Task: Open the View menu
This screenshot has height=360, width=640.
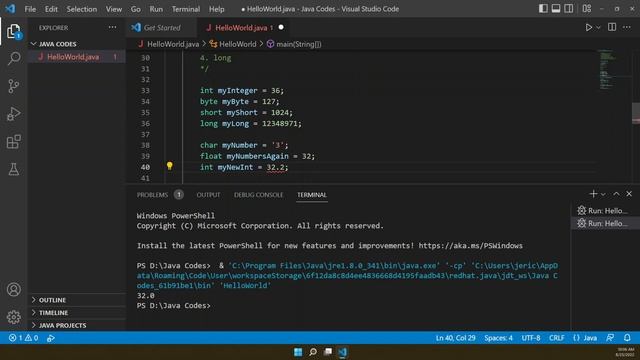Action: (113, 9)
